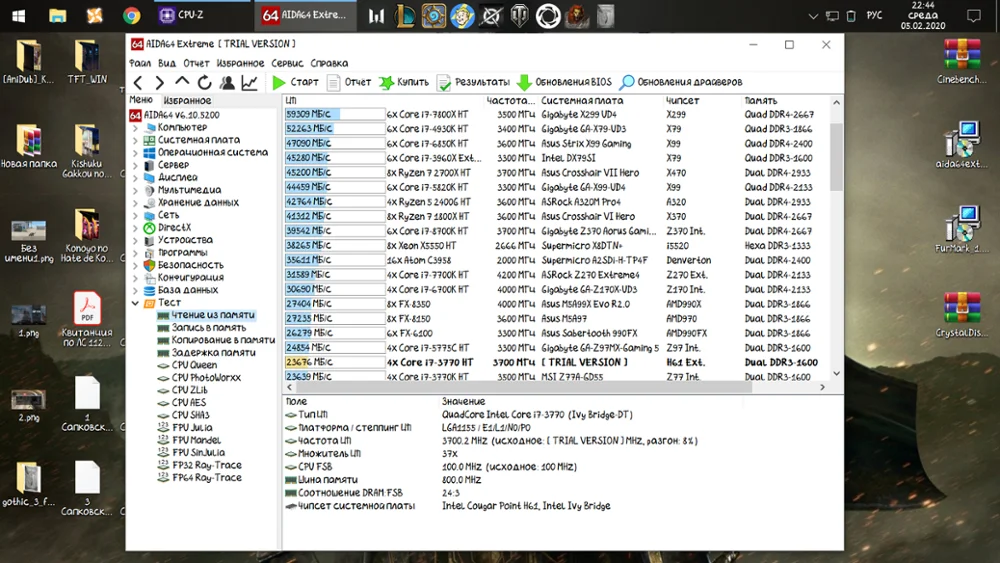Click Обновления BIOS button
The height and width of the screenshot is (563, 1000).
(564, 82)
